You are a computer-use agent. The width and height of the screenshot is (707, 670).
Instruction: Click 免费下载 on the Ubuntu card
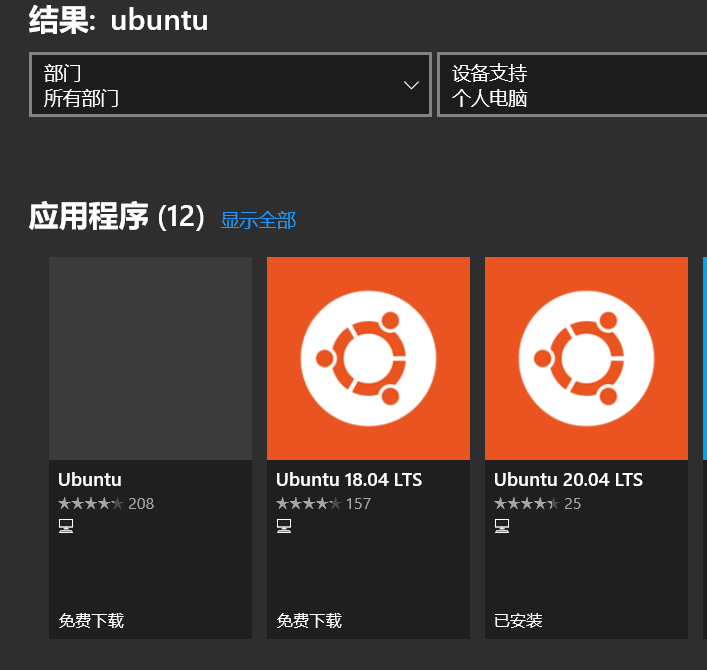[91, 620]
